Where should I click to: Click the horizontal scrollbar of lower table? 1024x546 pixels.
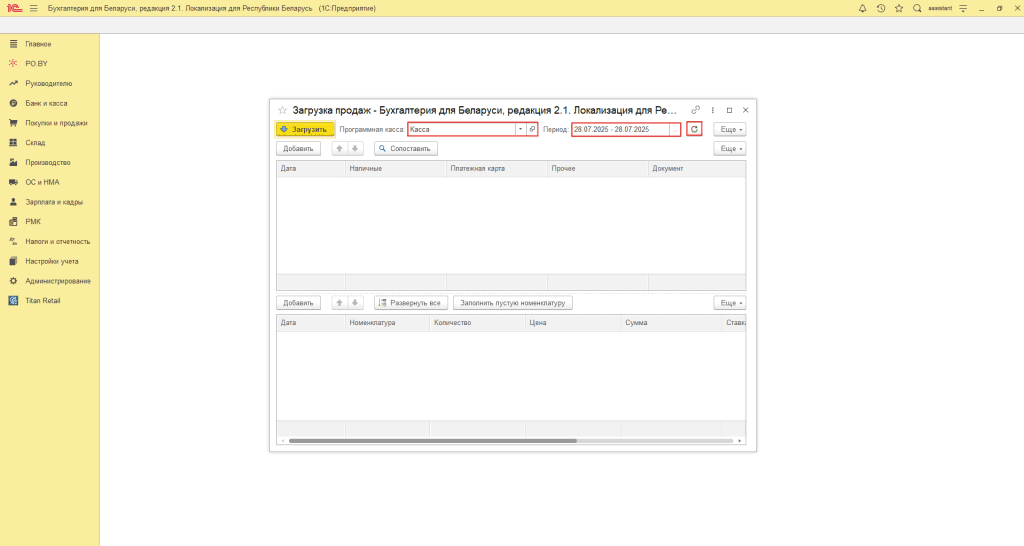[432, 441]
